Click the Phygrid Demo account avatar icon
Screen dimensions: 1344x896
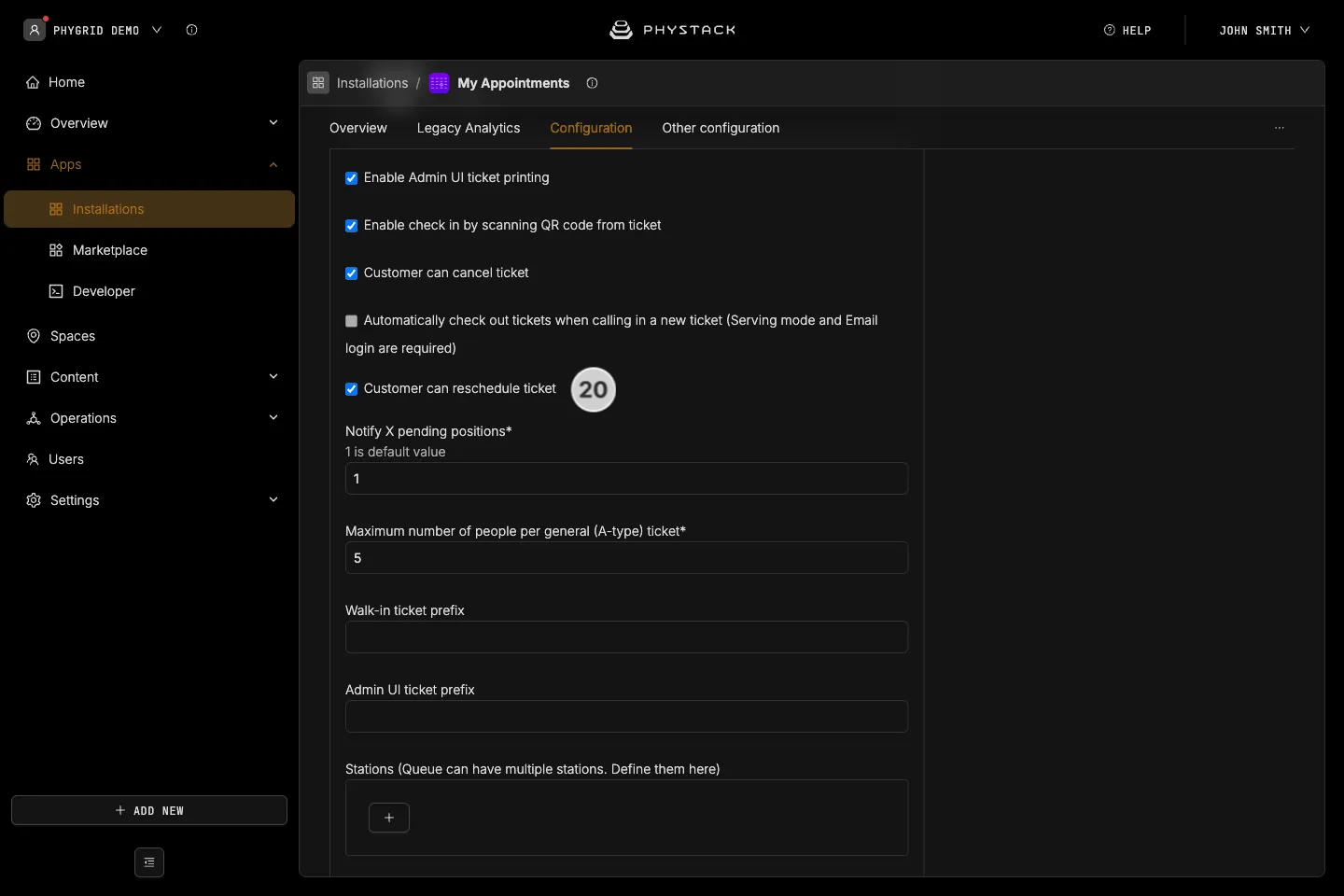(35, 30)
